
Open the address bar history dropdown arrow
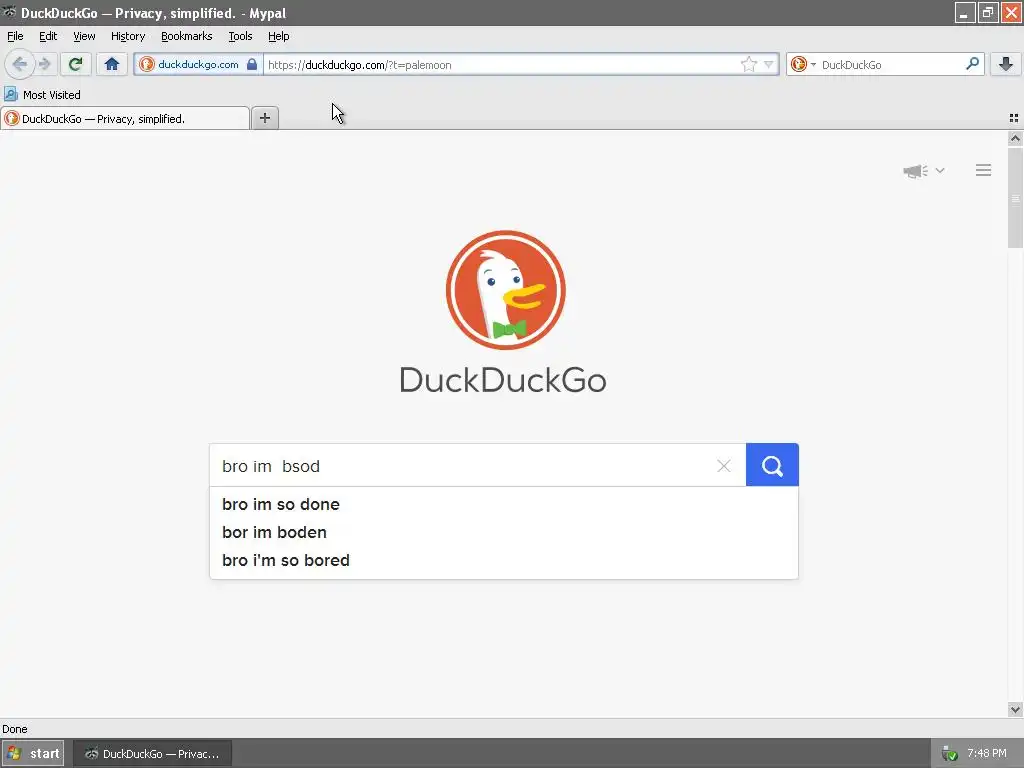tap(769, 64)
